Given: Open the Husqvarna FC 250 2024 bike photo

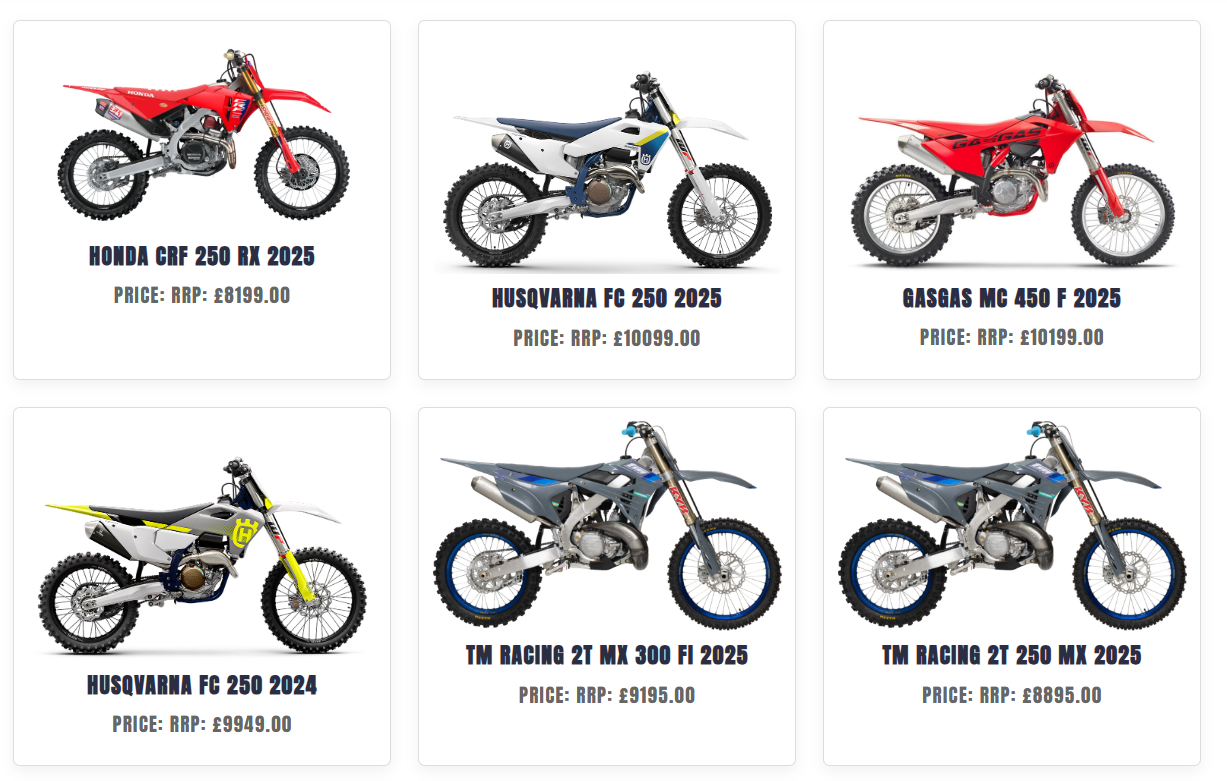Looking at the screenshot, I should click(202, 558).
